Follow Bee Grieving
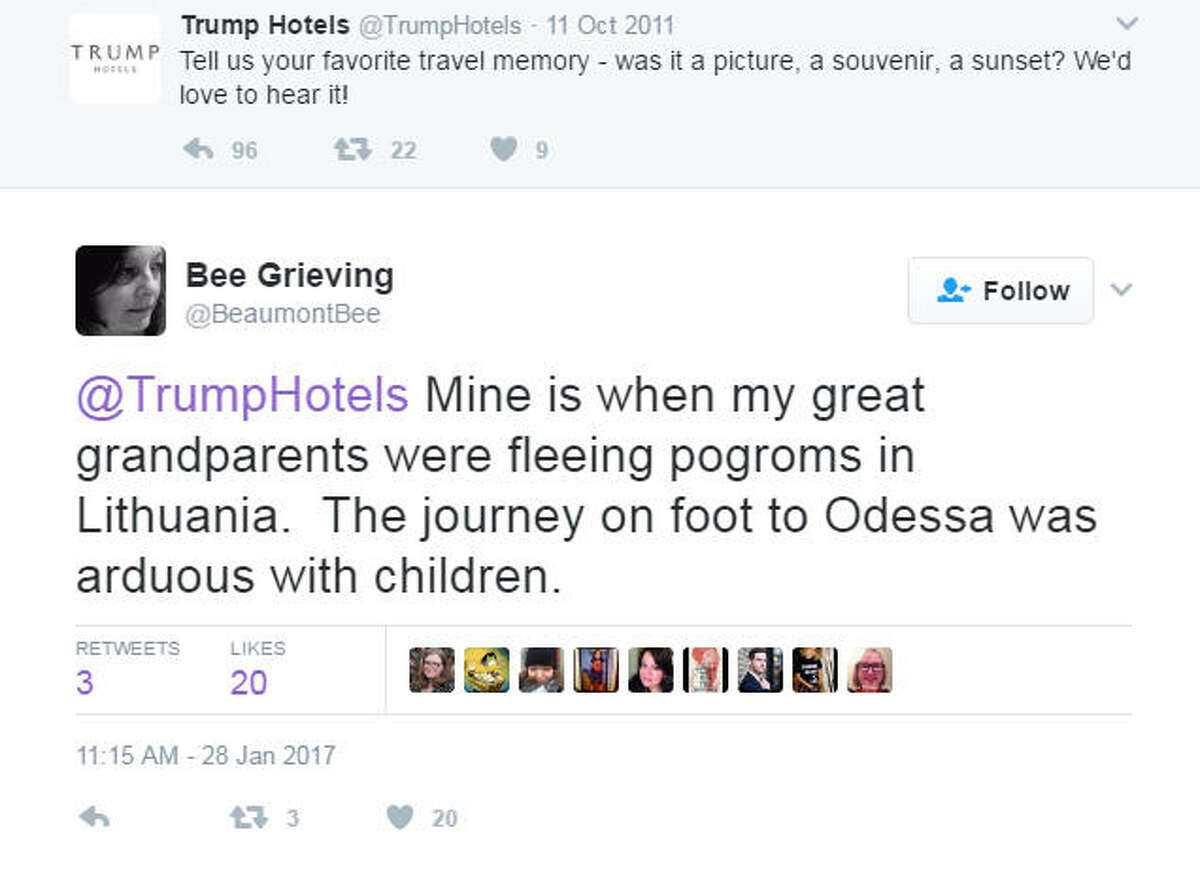 1001,291
